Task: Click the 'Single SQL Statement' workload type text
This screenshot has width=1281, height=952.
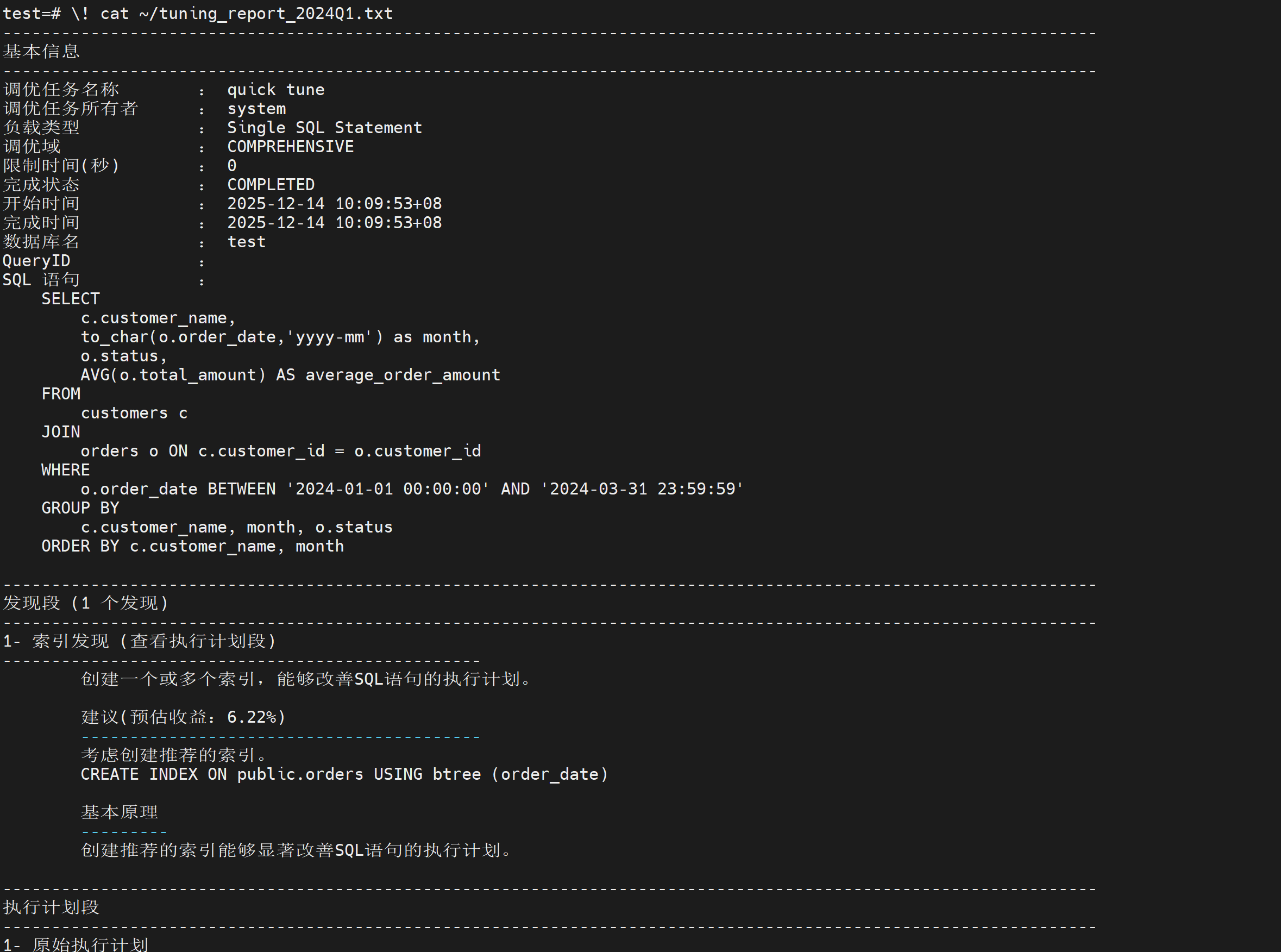Action: click(x=324, y=127)
